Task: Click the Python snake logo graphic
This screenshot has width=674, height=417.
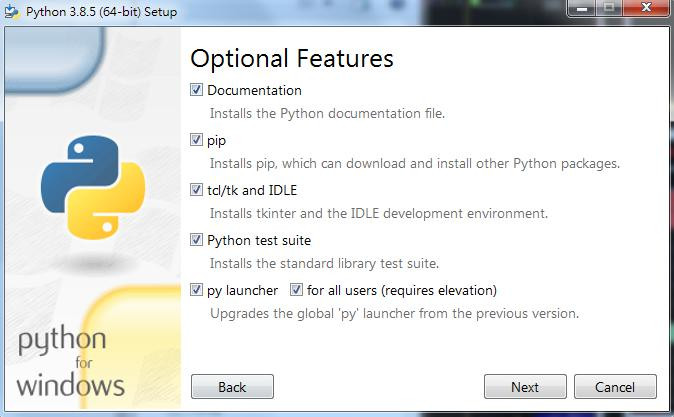Action: coord(93,187)
